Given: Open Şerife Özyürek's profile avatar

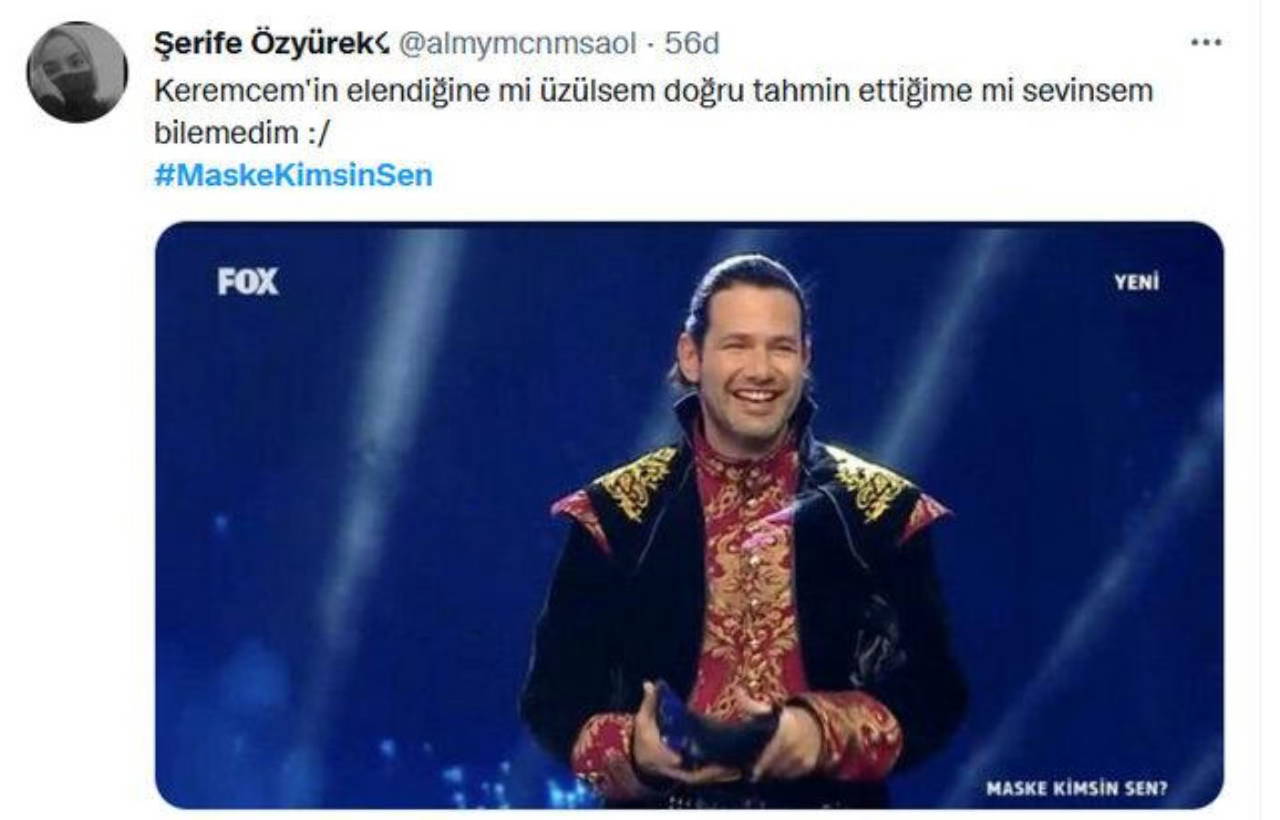Looking at the screenshot, I should click(77, 72).
